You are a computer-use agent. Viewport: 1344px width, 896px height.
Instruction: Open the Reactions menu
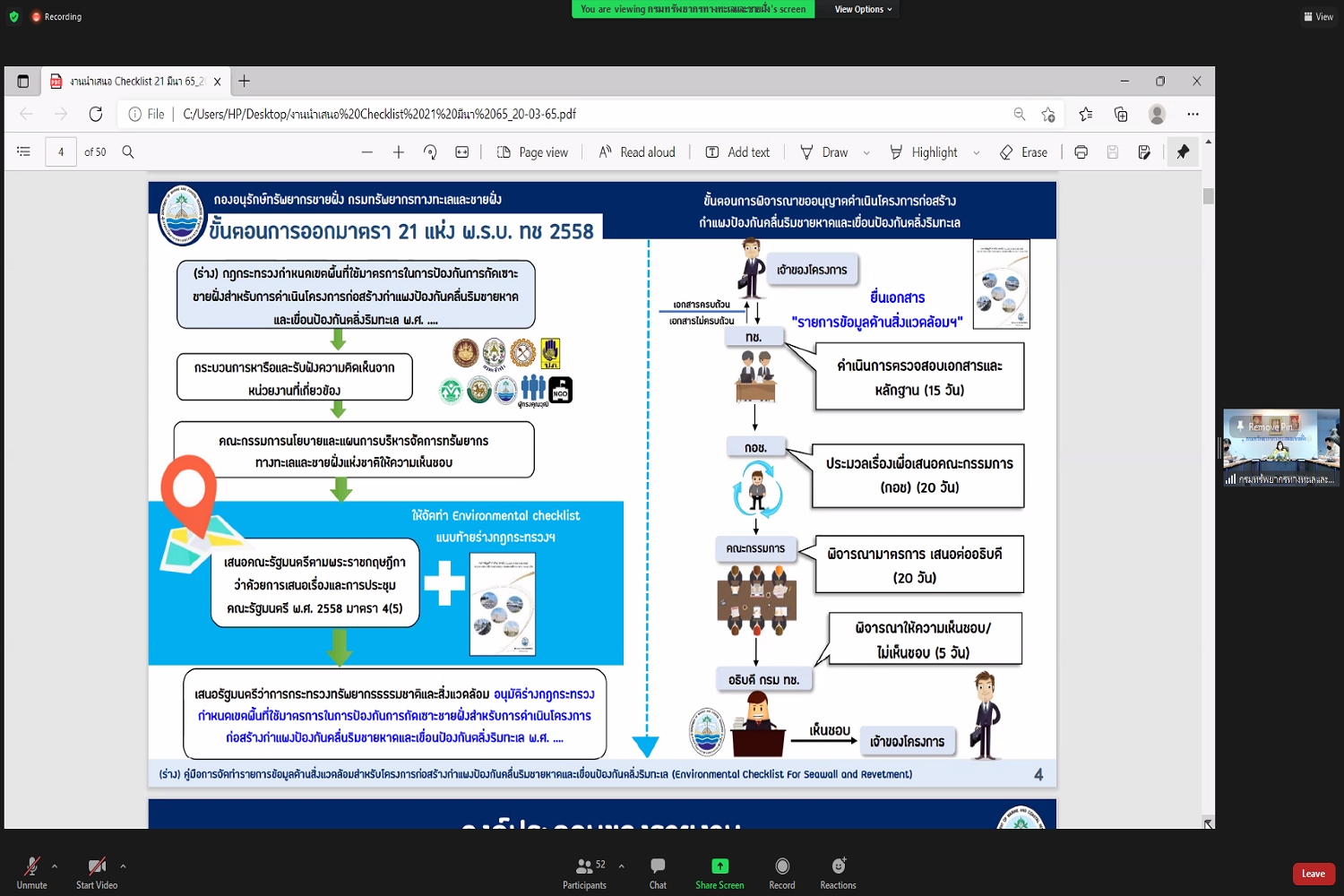click(x=838, y=873)
